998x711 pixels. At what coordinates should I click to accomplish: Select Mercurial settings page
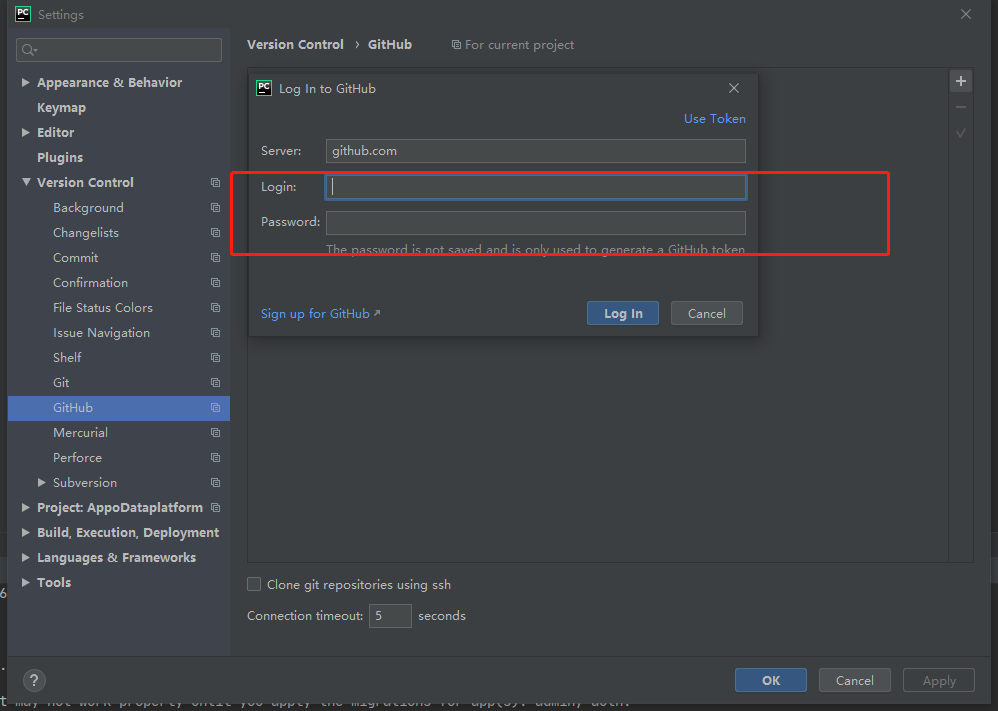80,433
